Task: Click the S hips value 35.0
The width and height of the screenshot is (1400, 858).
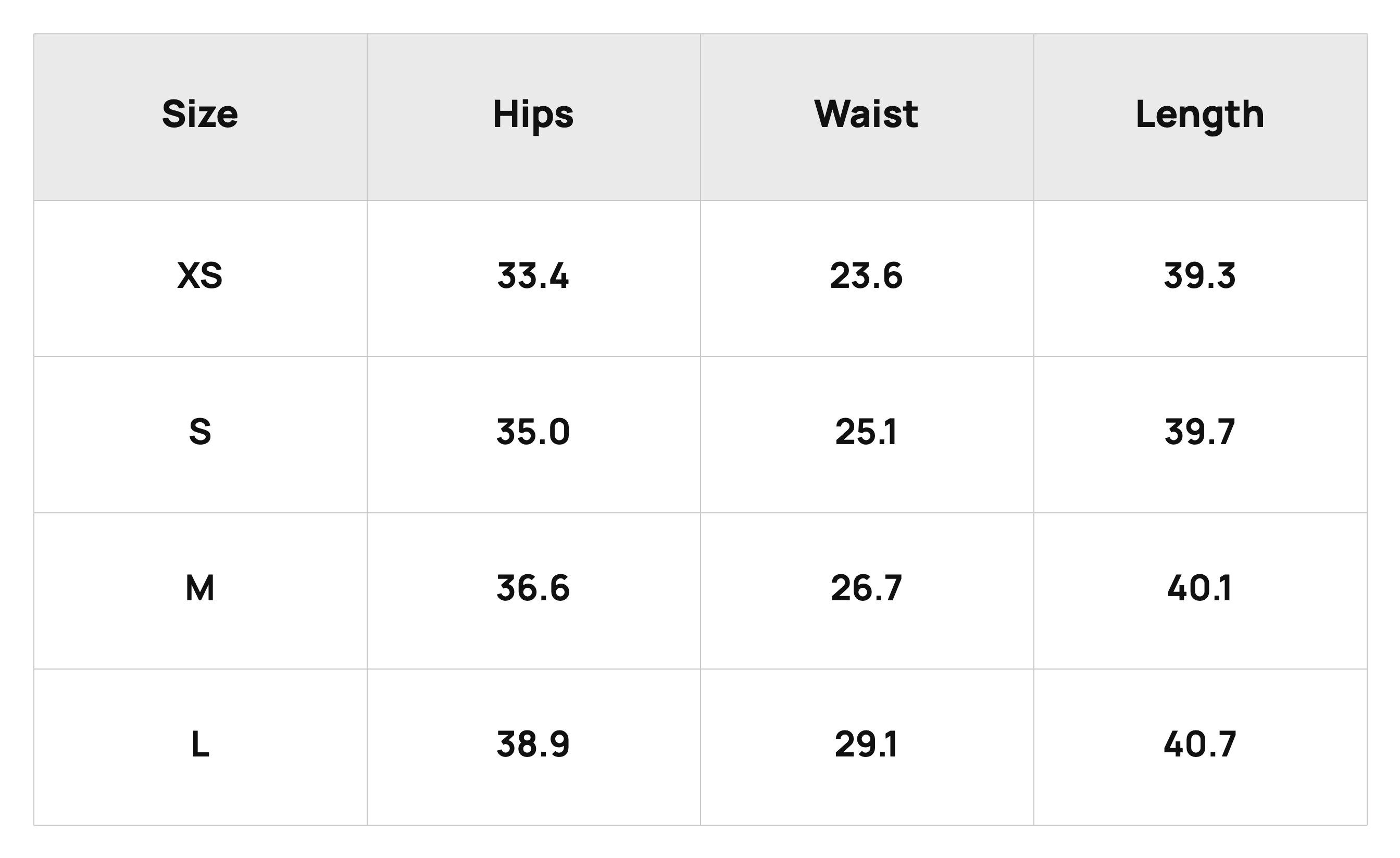Action: coord(533,432)
